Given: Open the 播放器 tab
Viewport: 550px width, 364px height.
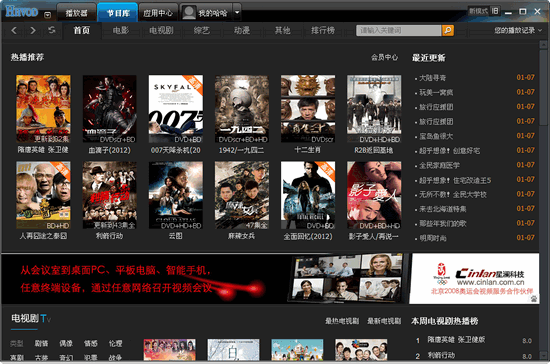Looking at the screenshot, I should coord(76,13).
